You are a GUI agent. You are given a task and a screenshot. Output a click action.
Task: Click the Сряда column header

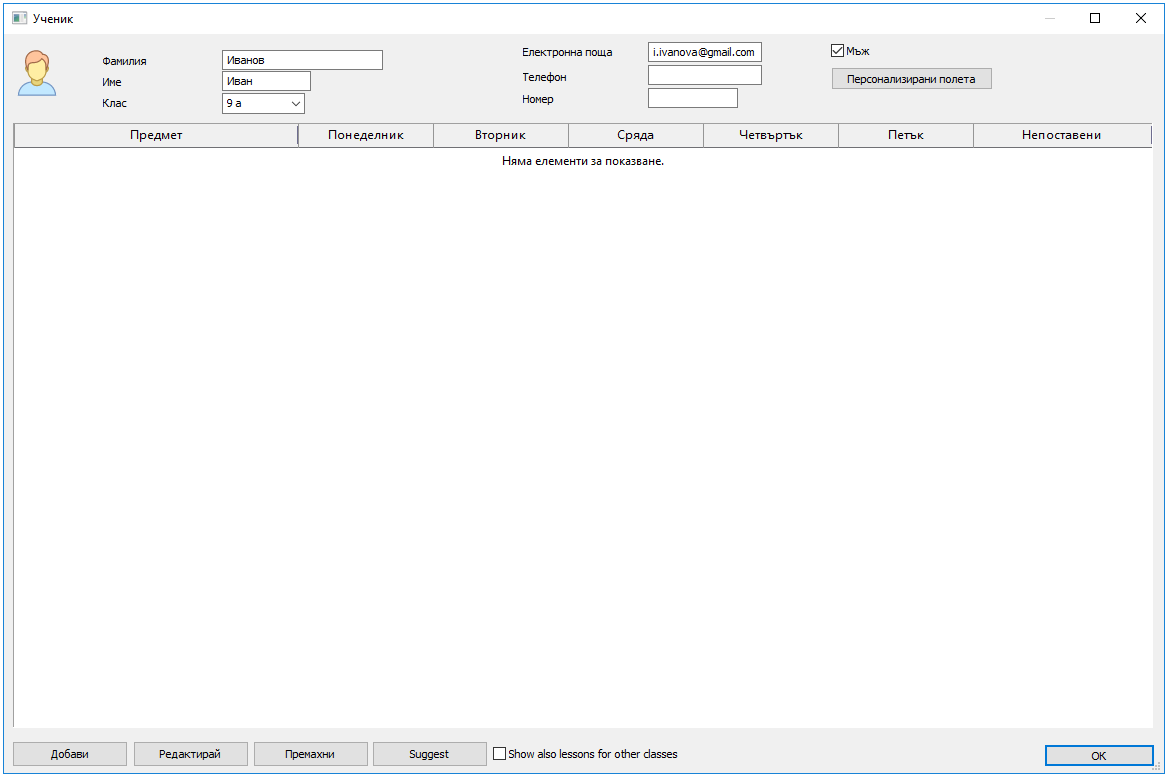click(x=636, y=135)
